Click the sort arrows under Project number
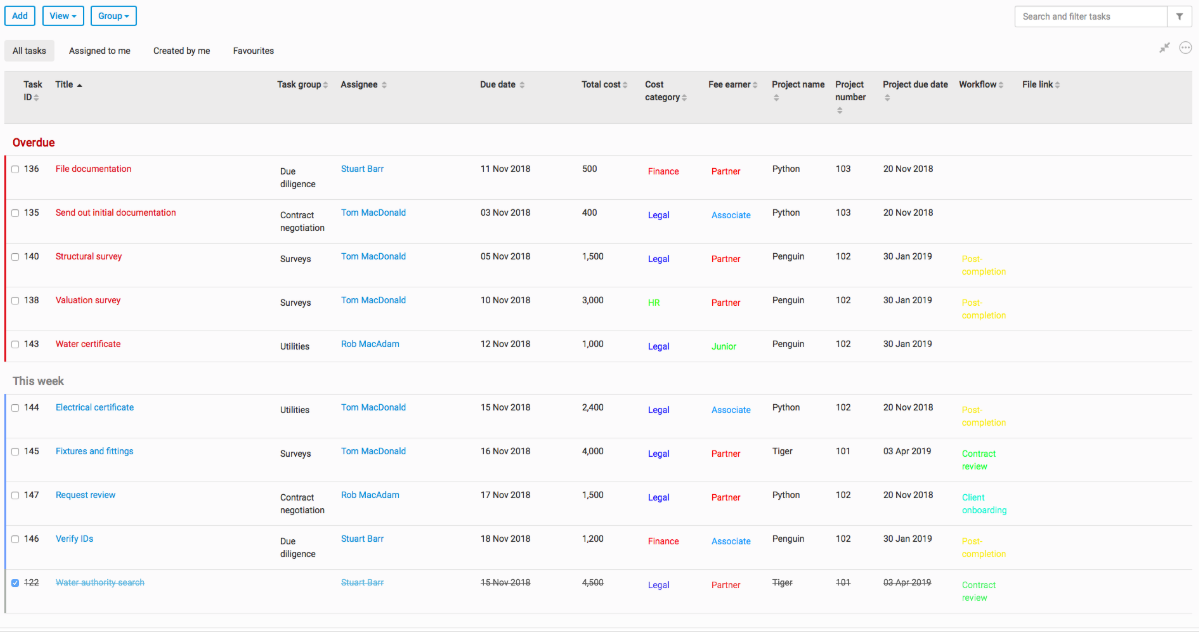Screen dimensions: 1199x633 [840, 111]
